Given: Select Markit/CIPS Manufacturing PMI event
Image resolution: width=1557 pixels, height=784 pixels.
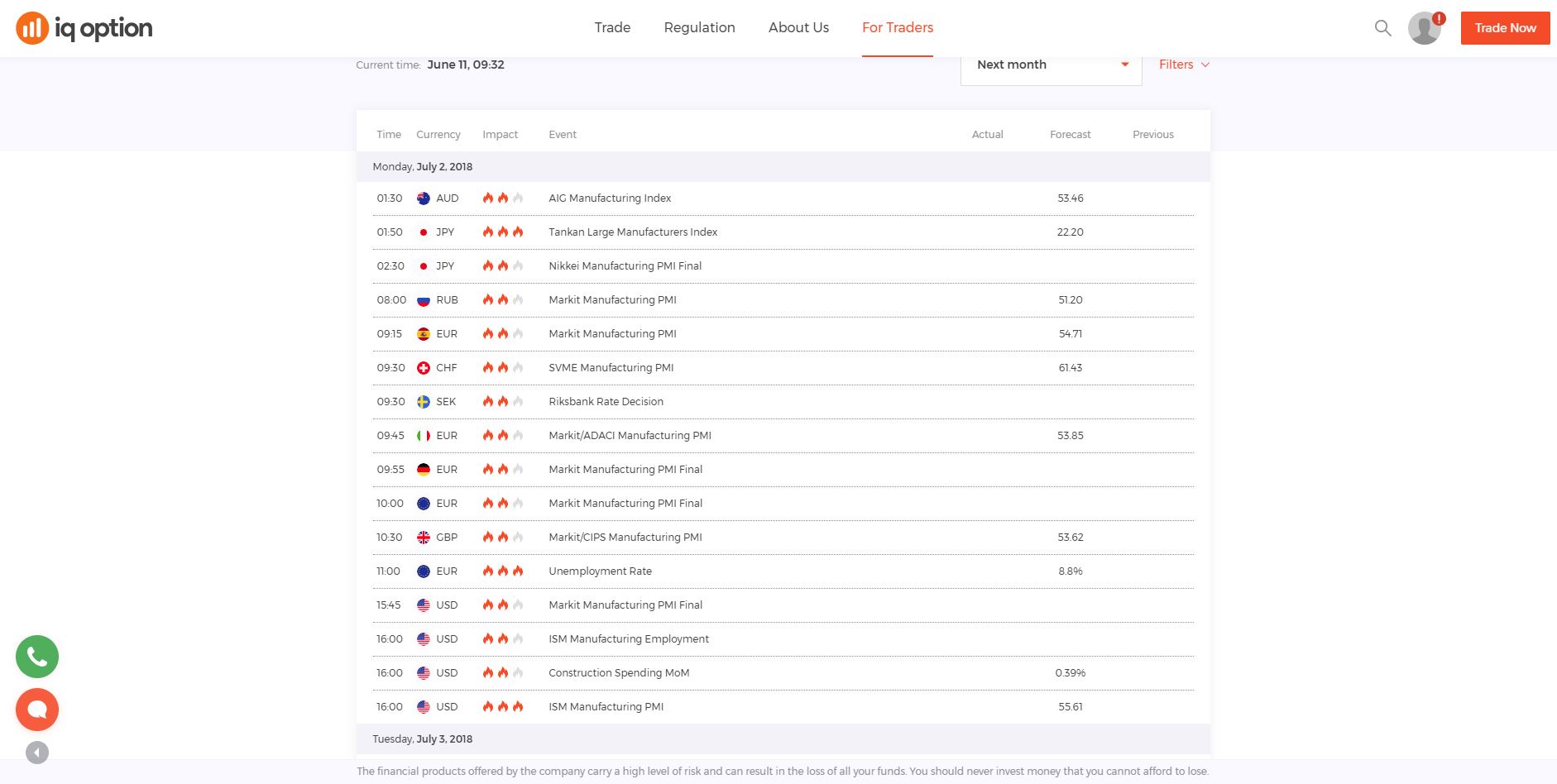Looking at the screenshot, I should (625, 538).
